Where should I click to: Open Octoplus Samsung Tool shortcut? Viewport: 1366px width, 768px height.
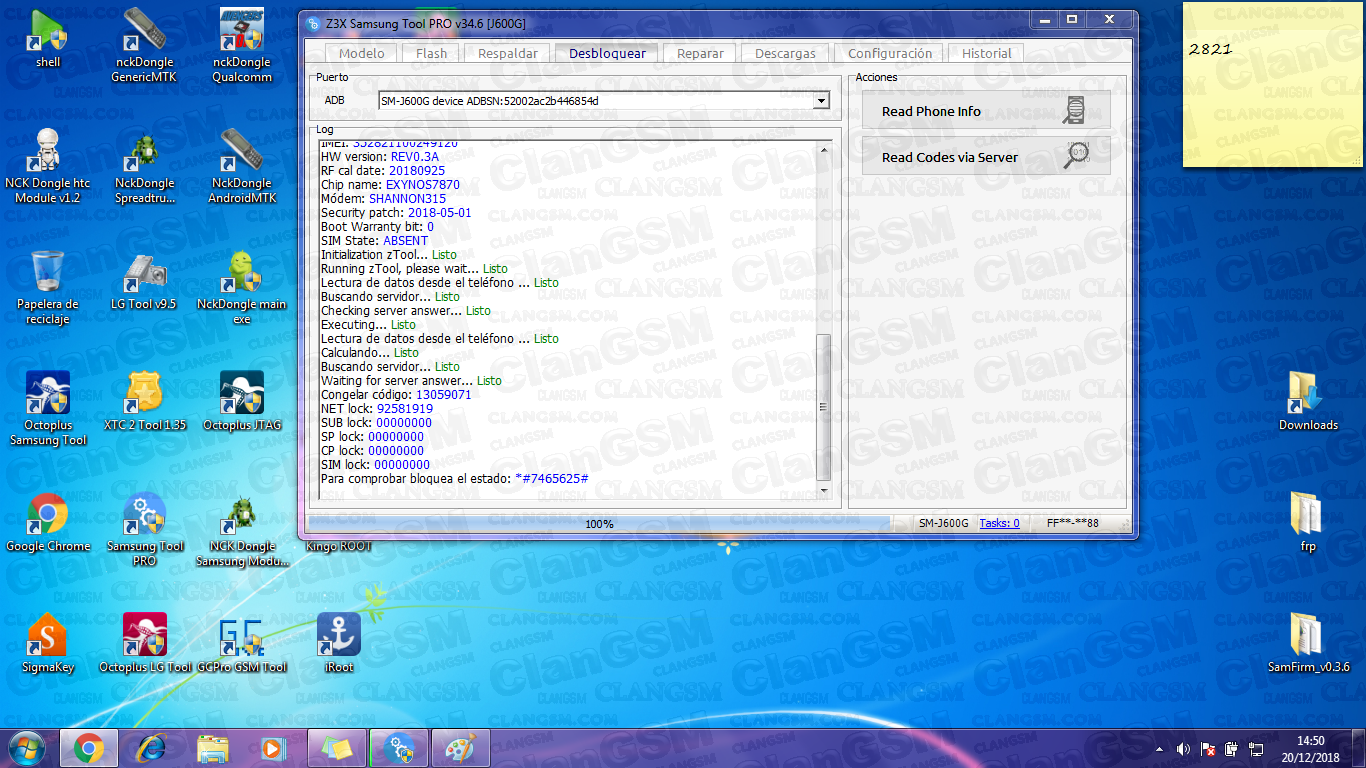pyautogui.click(x=48, y=409)
